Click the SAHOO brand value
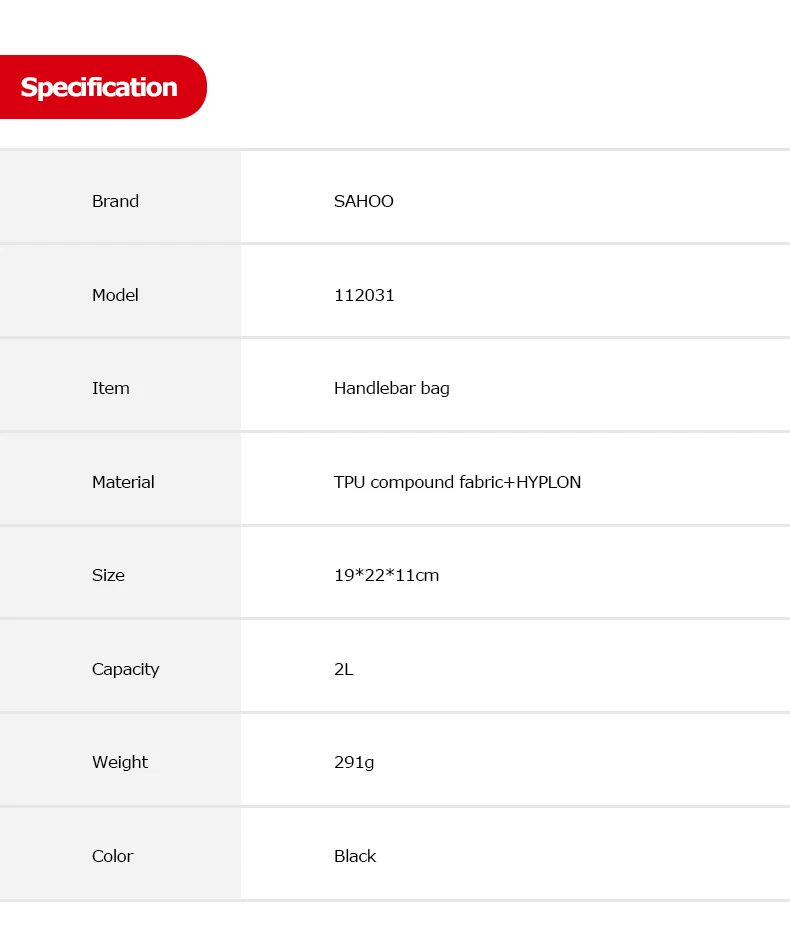790x937 pixels. [363, 201]
